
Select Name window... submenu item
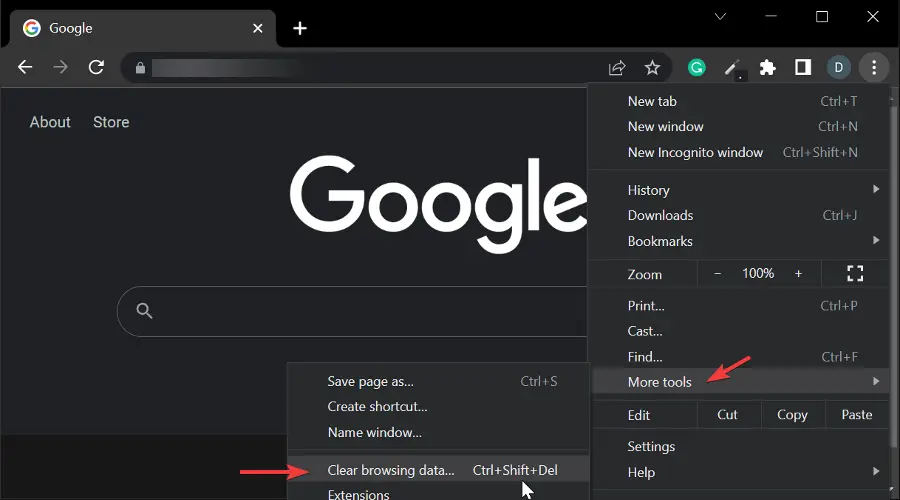pos(439,432)
